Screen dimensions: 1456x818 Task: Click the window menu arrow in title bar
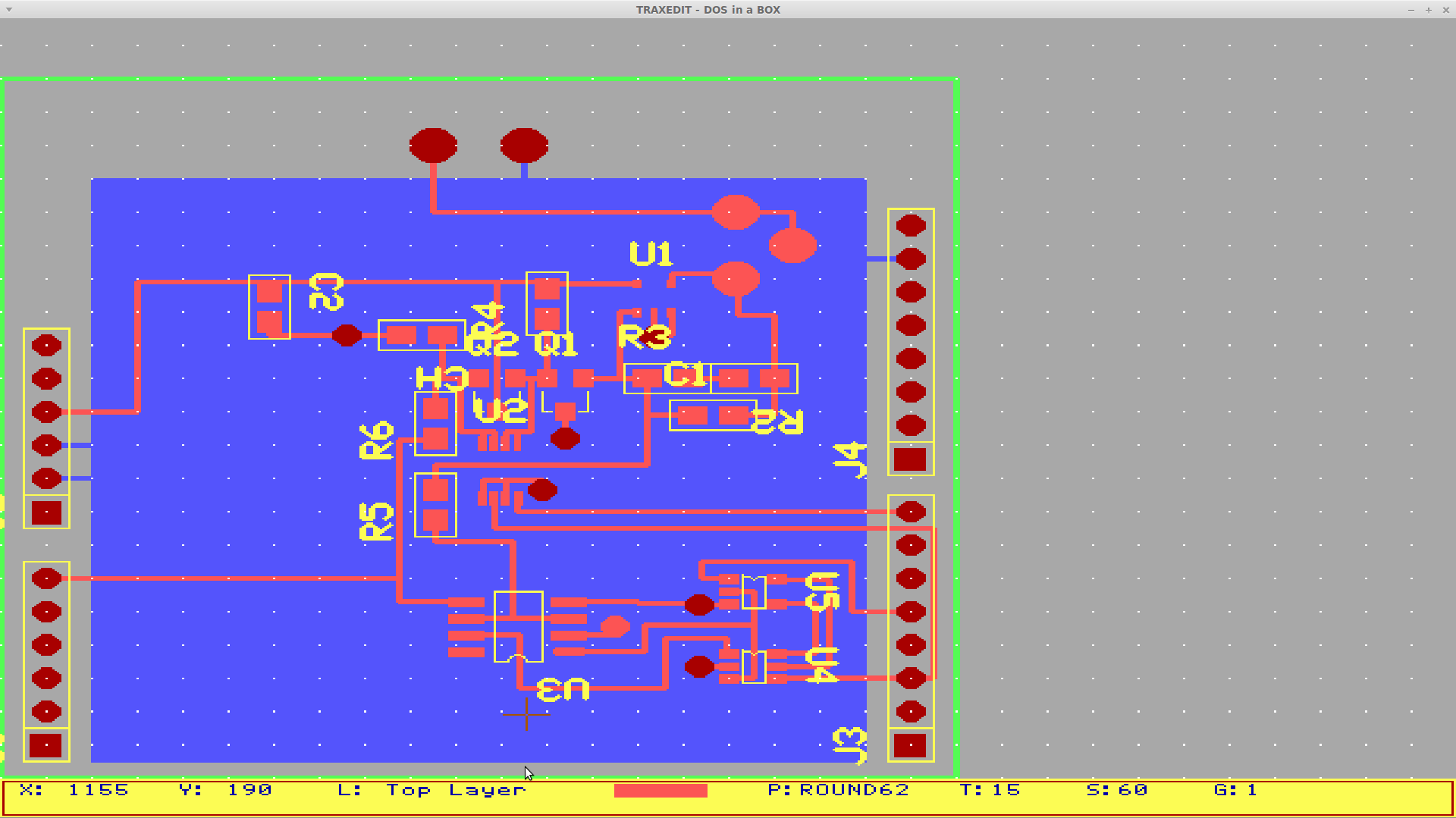pos(9,9)
